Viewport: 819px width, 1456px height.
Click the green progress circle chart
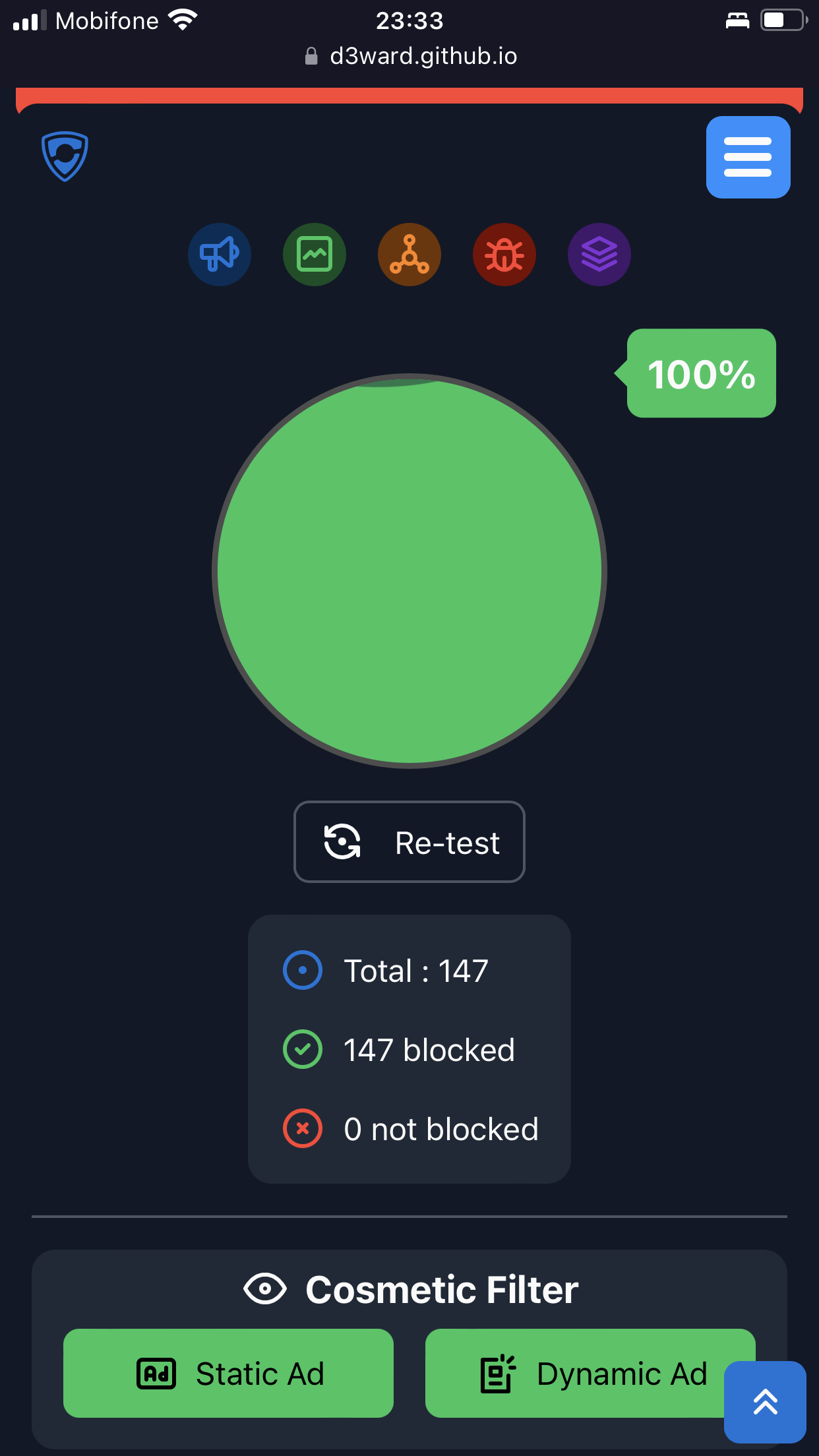(x=409, y=574)
